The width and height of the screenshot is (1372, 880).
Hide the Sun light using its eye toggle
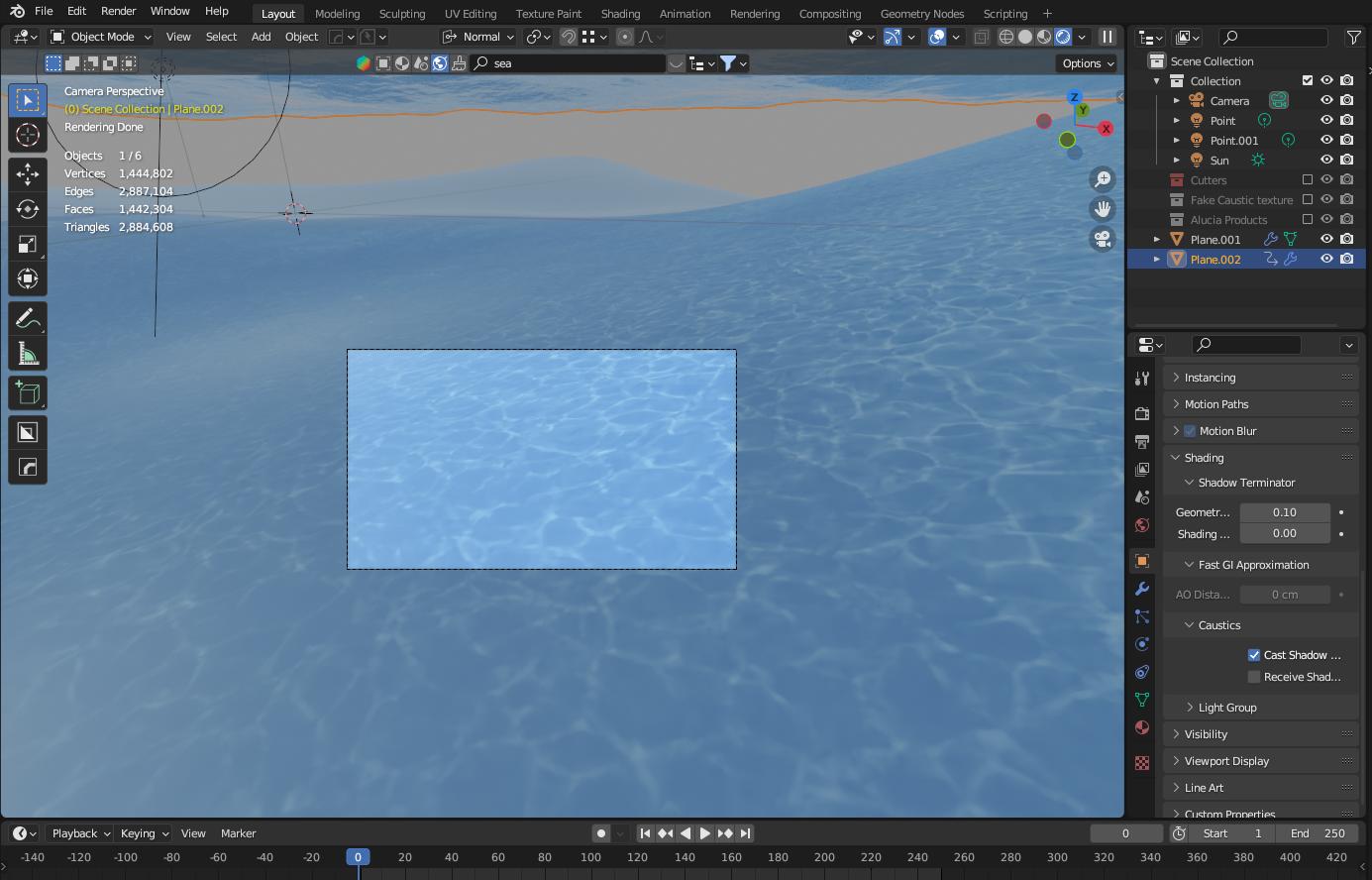tap(1325, 159)
